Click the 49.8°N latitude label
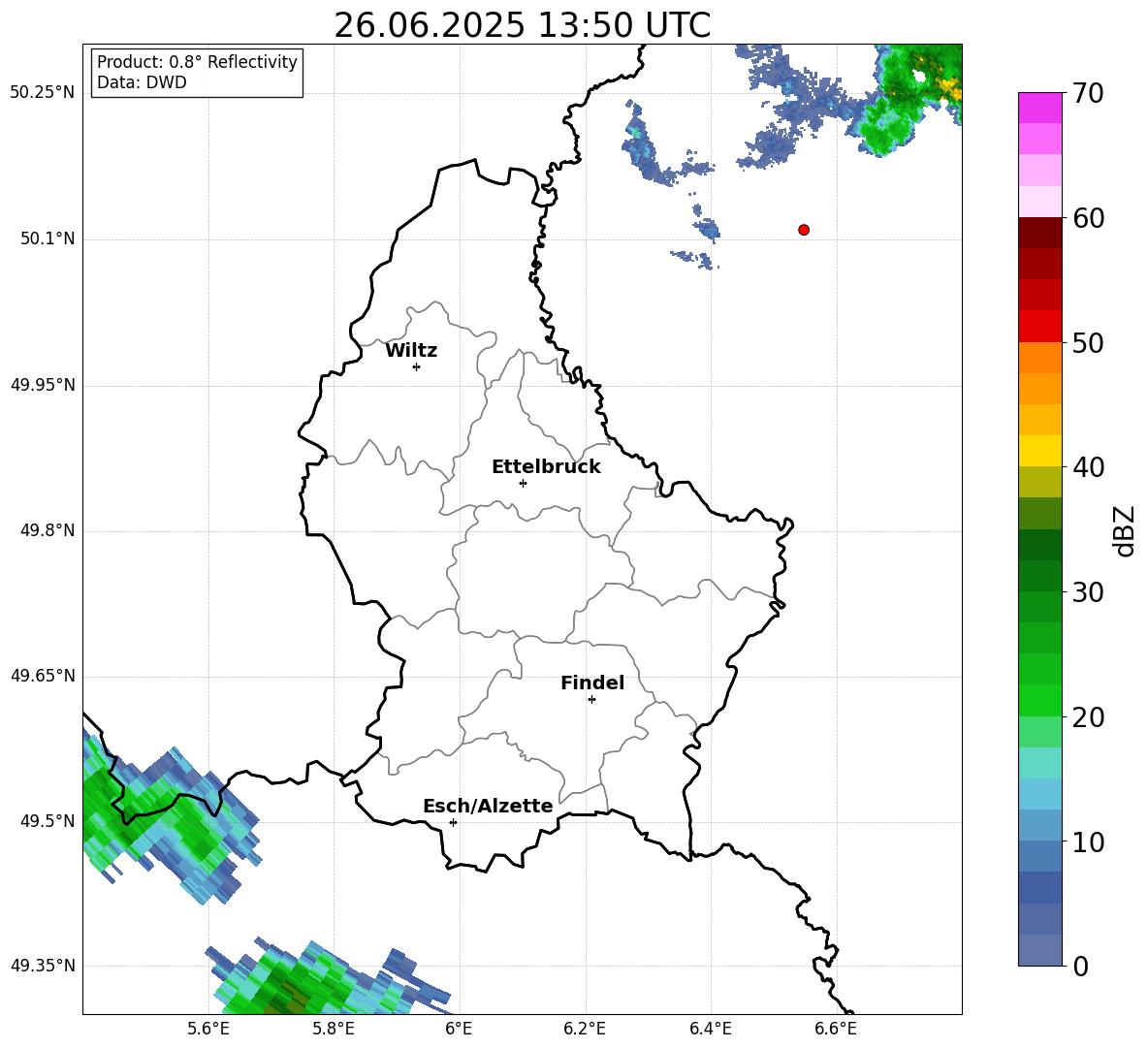Image resolution: width=1148 pixels, height=1048 pixels. (x=48, y=530)
